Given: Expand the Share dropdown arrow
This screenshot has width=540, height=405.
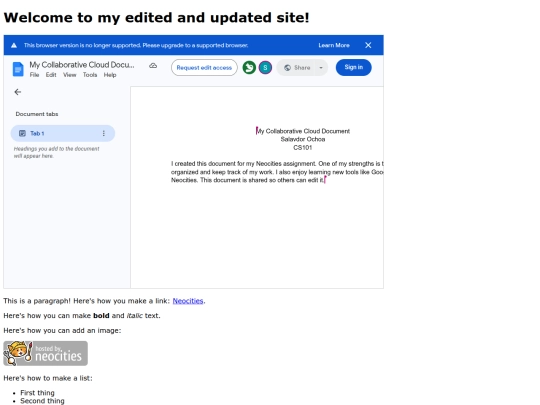Looking at the screenshot, I should click(321, 68).
